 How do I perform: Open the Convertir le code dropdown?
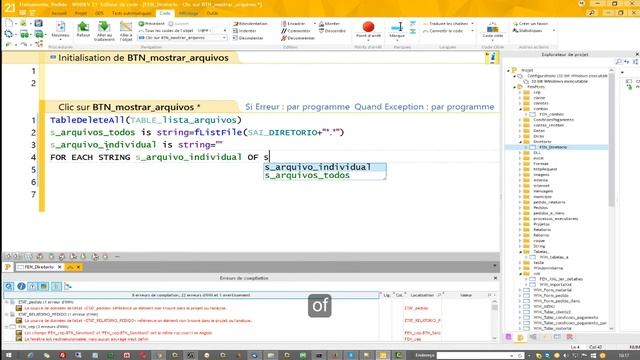[x=473, y=31]
